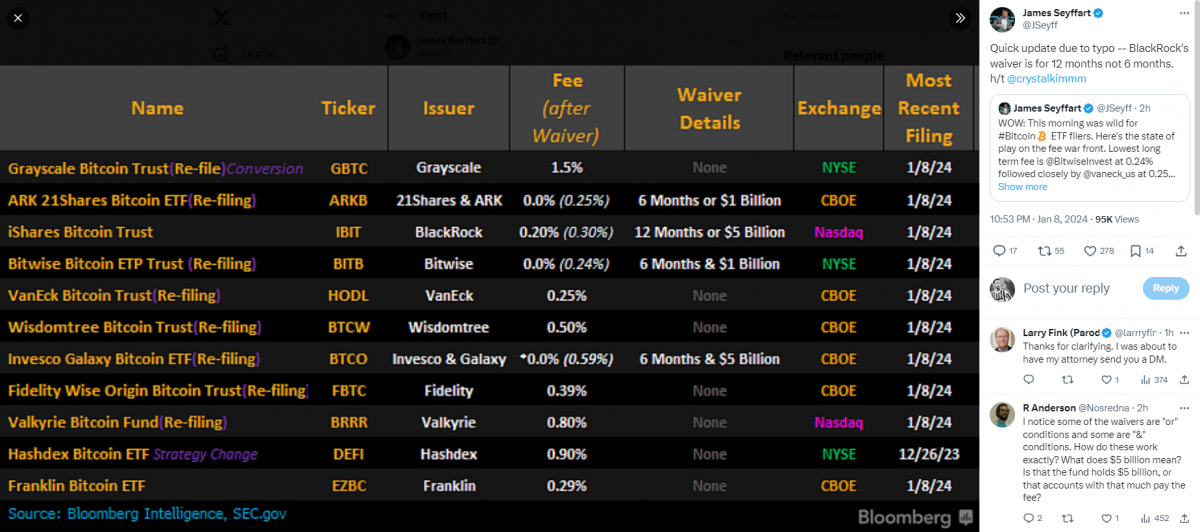Close the image viewer with X button
Viewport: 1200px width, 532px height.
20,18
